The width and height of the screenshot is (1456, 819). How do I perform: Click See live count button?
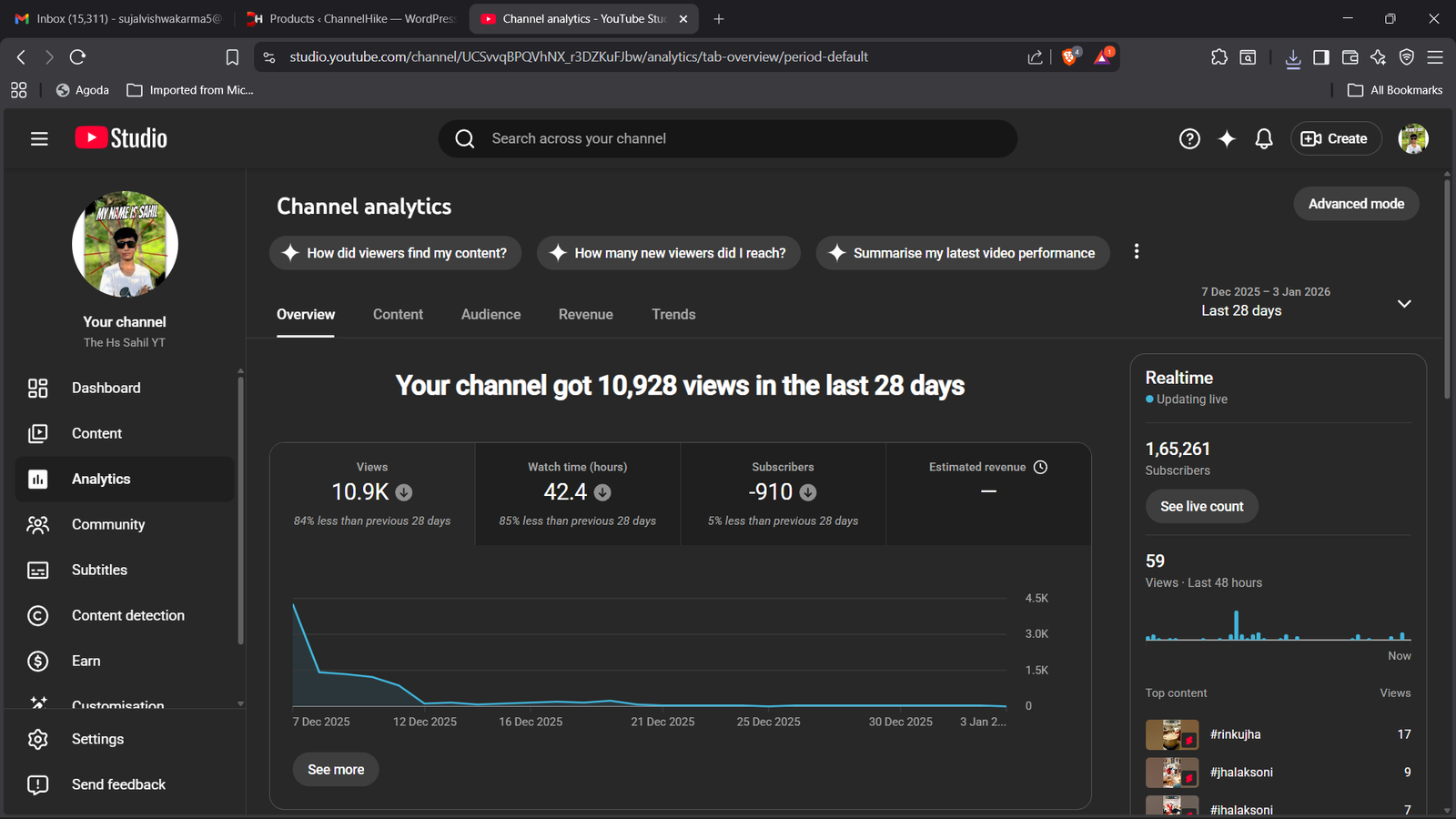click(x=1201, y=507)
